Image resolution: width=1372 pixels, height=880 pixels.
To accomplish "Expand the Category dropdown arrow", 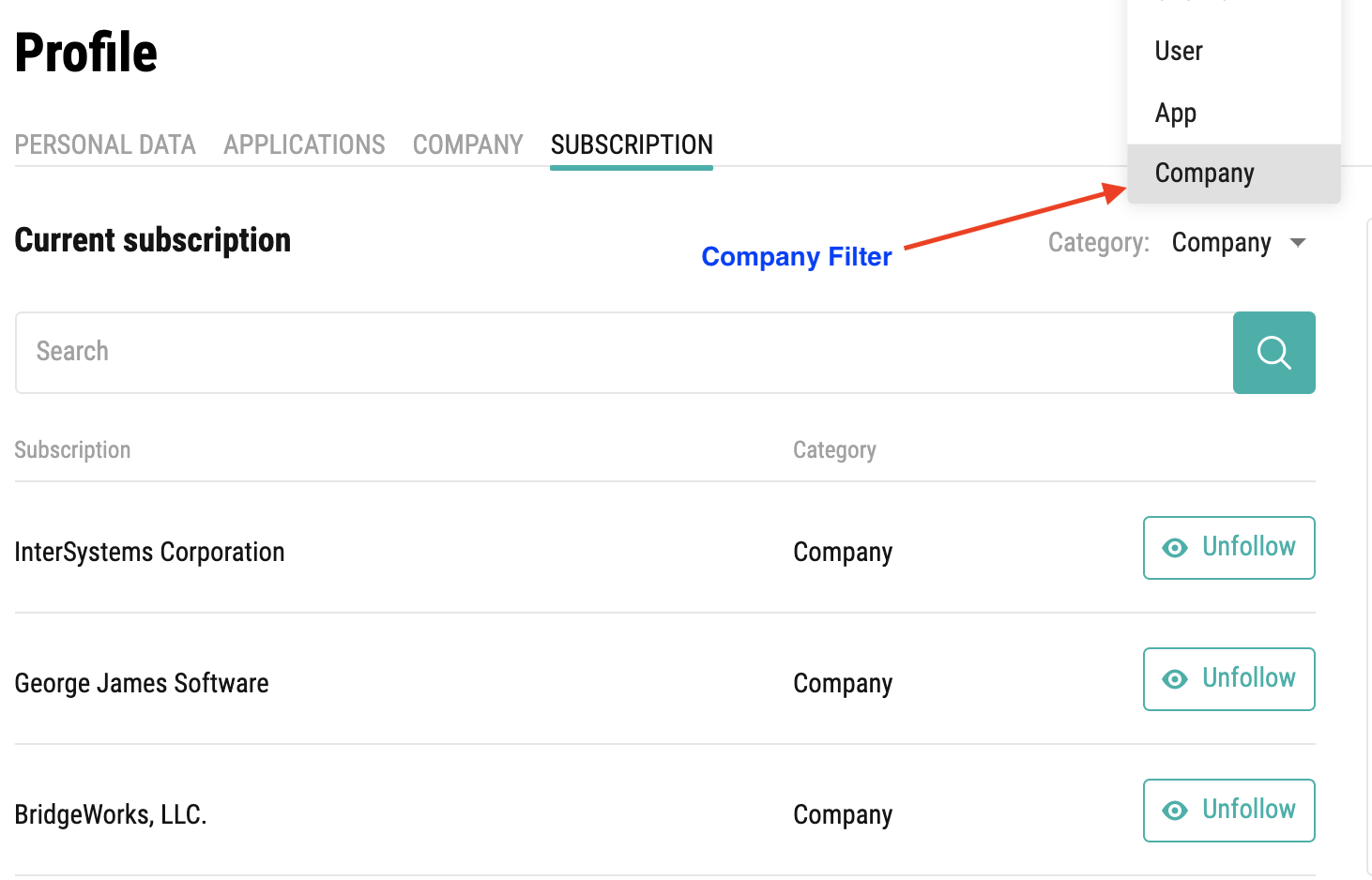I will point(1298,243).
